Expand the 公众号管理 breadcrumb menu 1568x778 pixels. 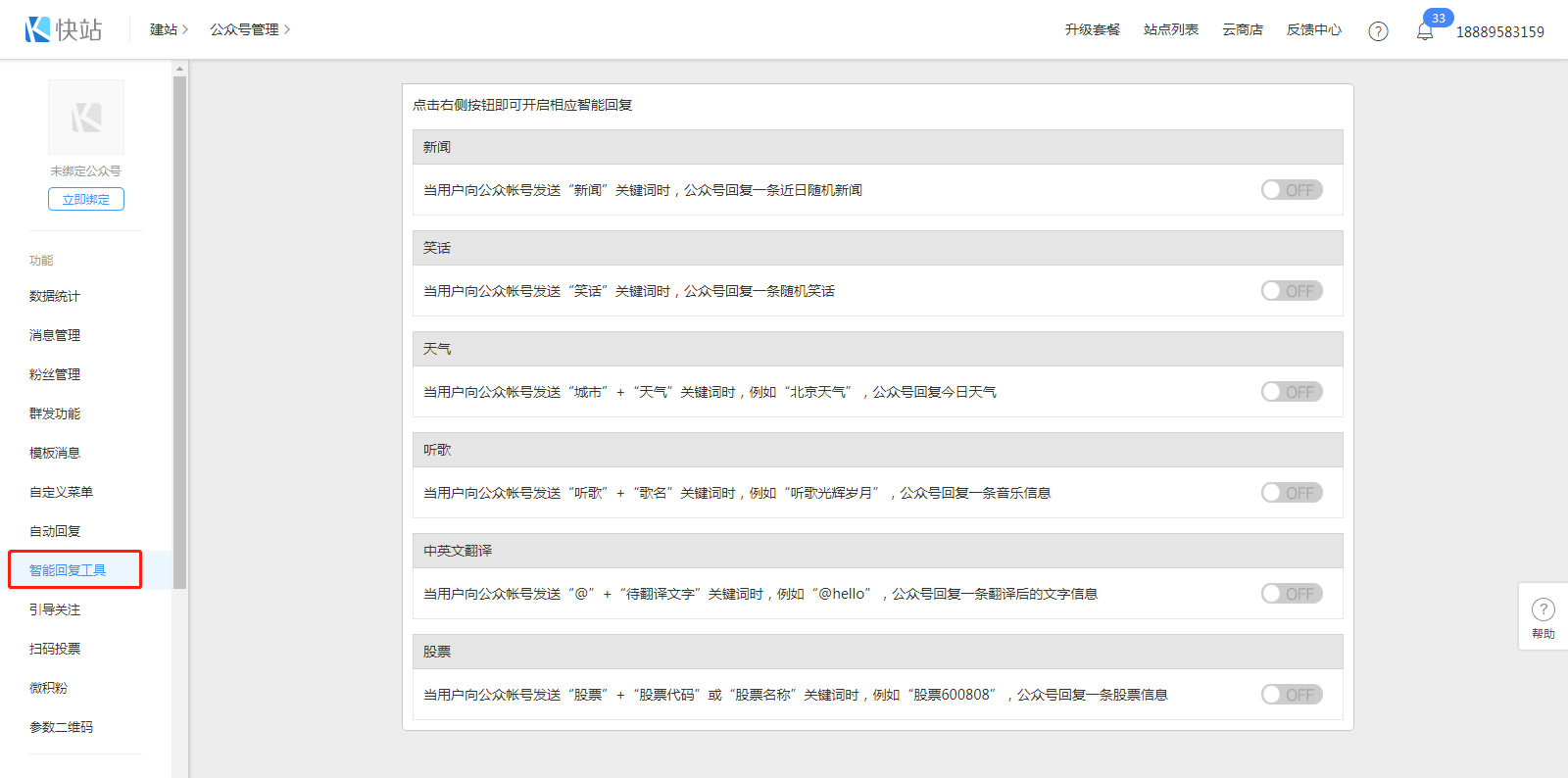[250, 29]
